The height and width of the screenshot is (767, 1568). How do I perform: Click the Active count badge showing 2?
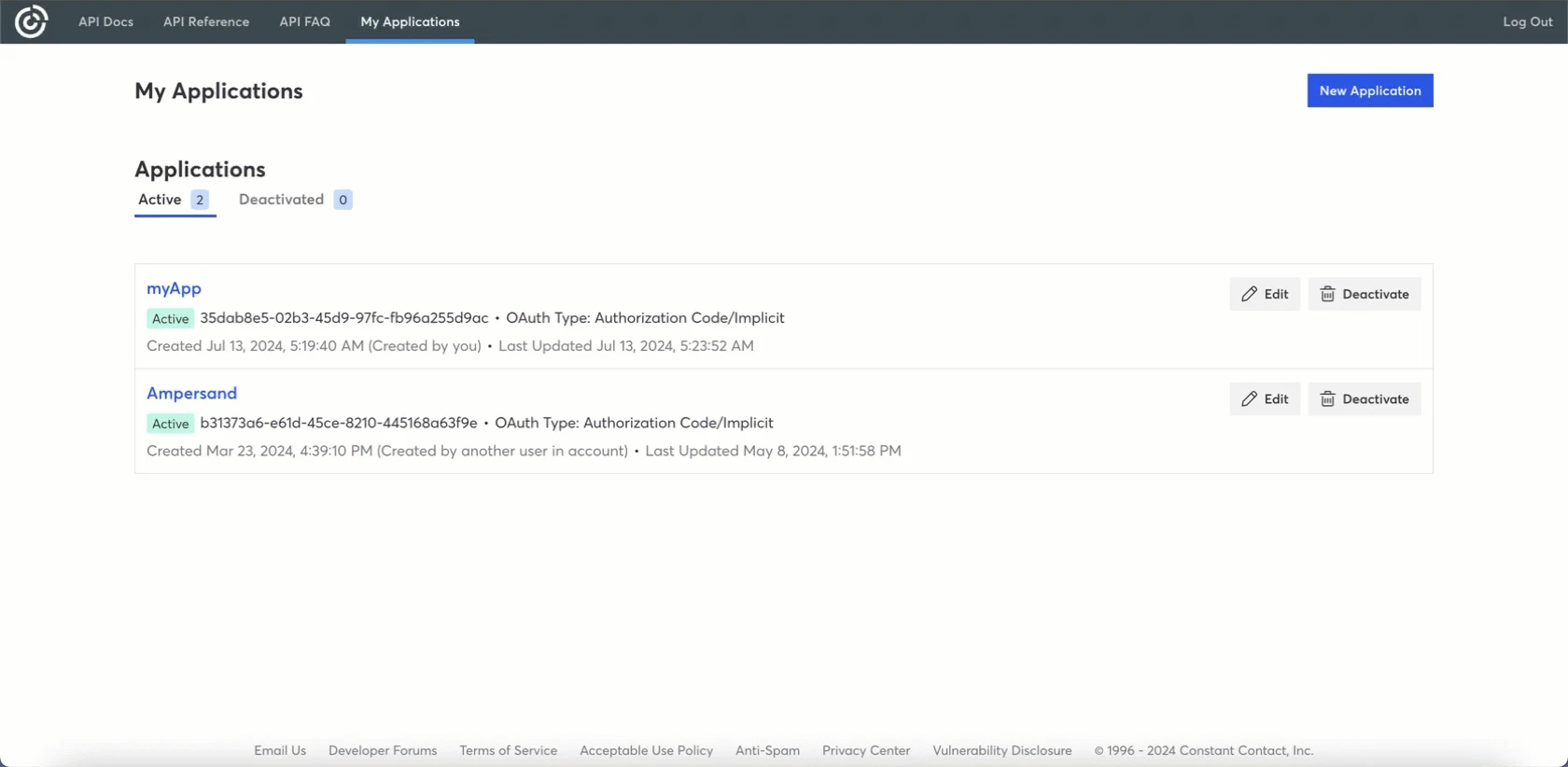click(x=200, y=200)
